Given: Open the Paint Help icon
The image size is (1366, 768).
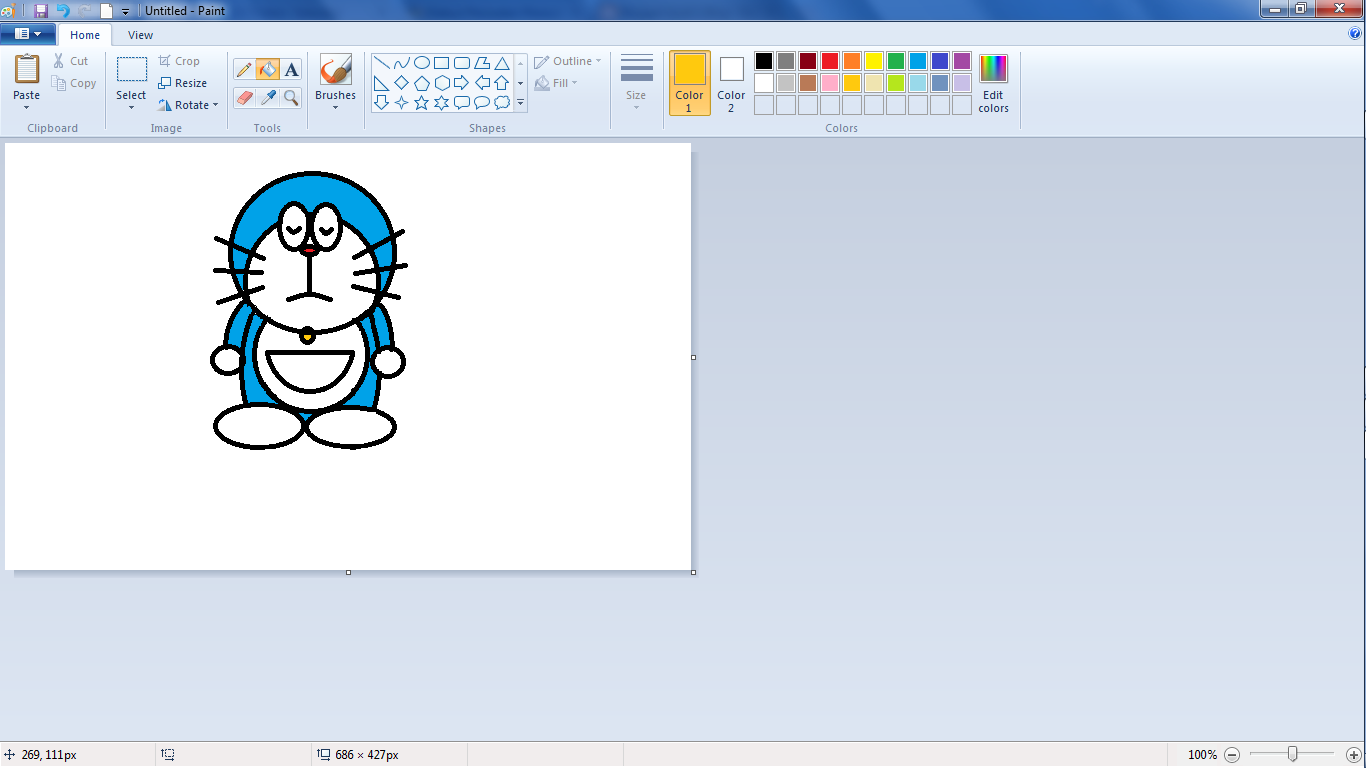Looking at the screenshot, I should tap(1355, 33).
